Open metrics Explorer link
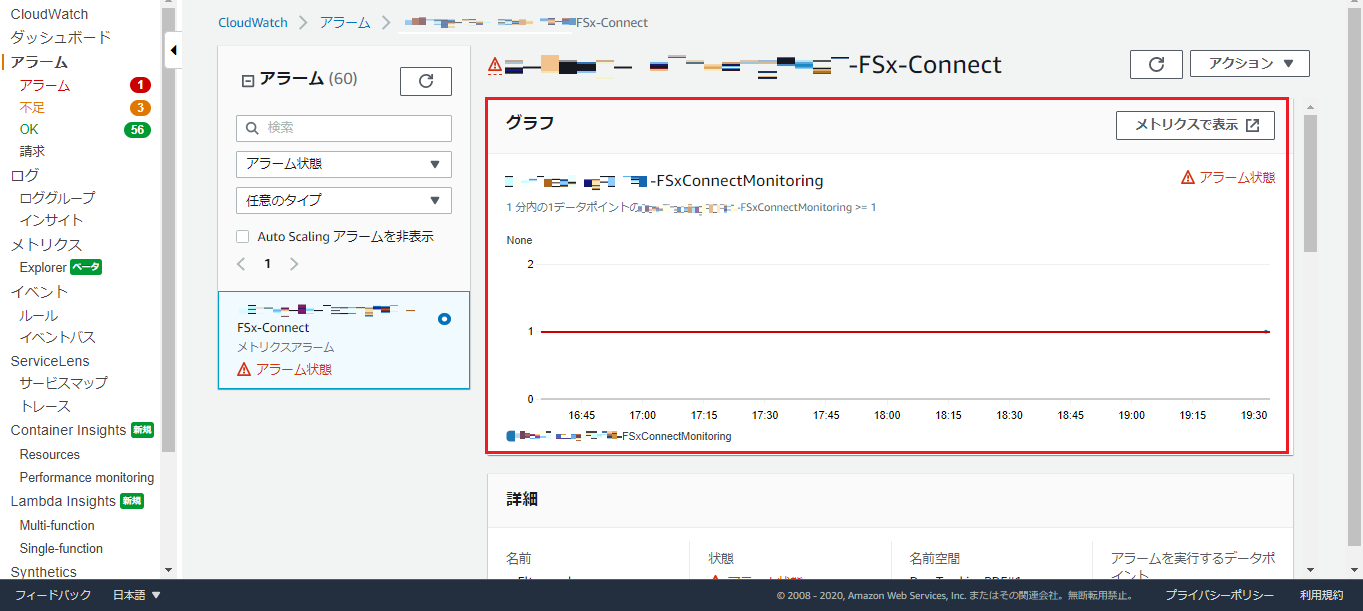The width and height of the screenshot is (1363, 611). (43, 267)
